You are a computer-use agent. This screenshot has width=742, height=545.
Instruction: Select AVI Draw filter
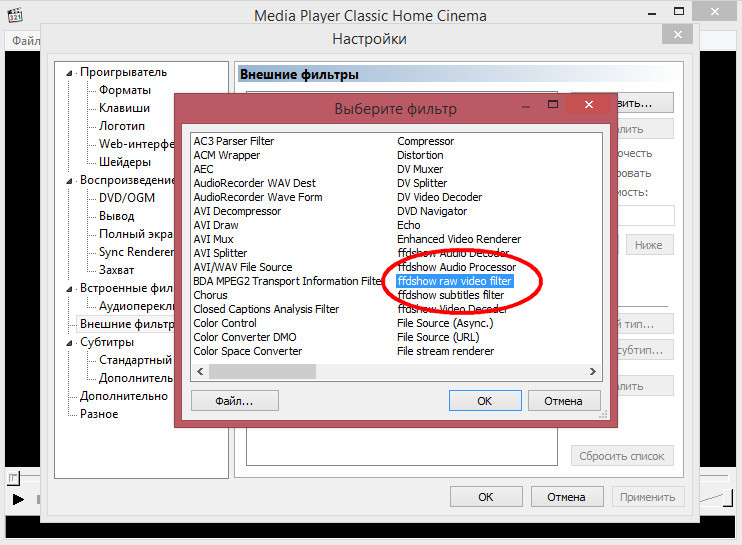216,225
